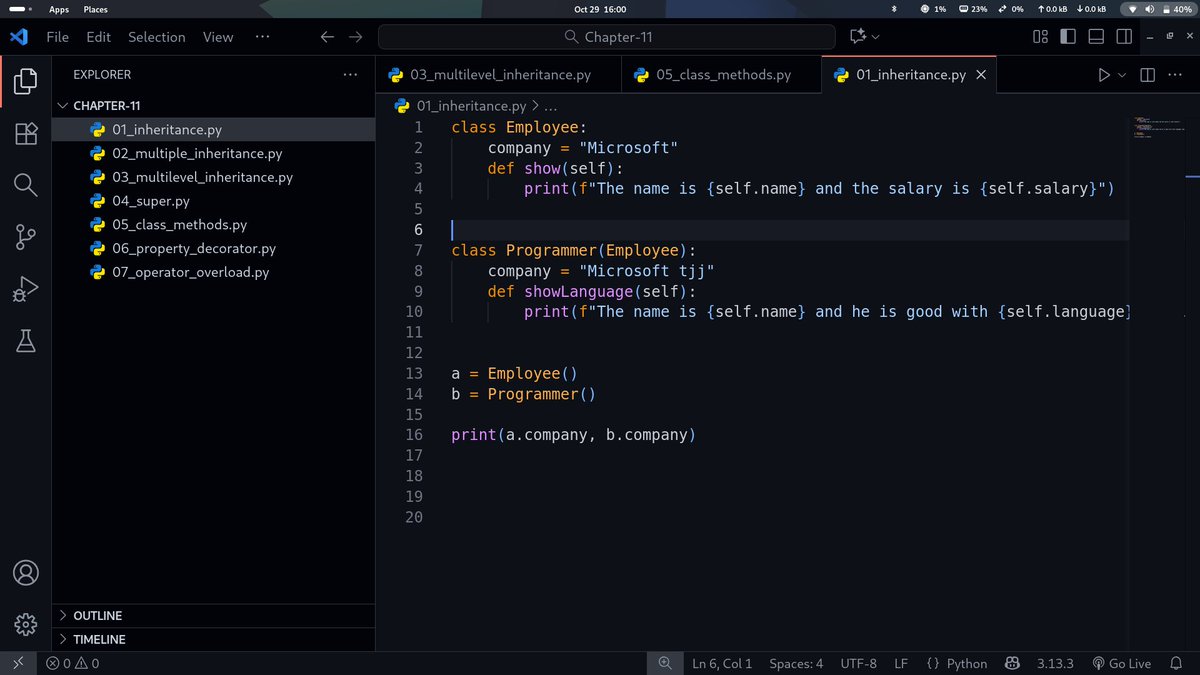Open the Run and Debug view
This screenshot has height=675, width=1200.
point(26,289)
